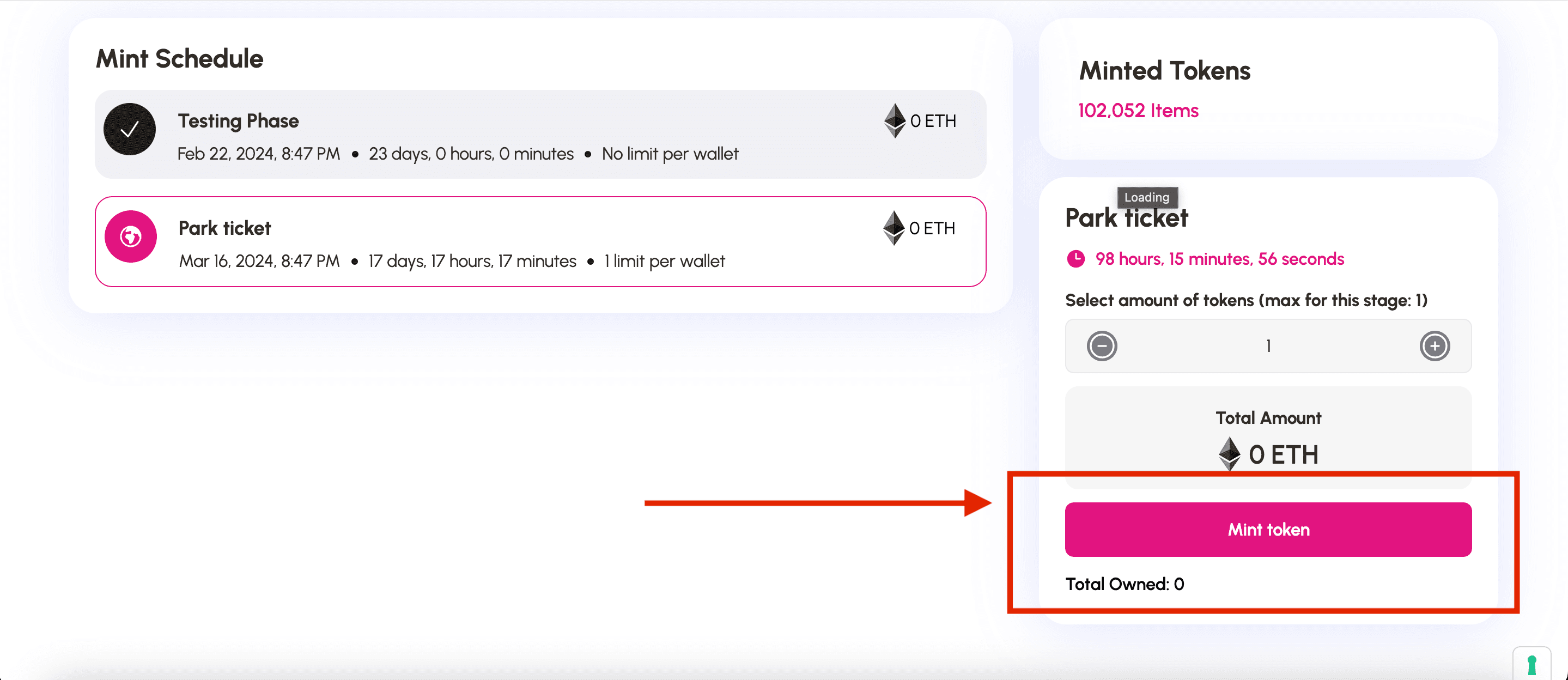Click the countdown timer text
1568x680 pixels.
pyautogui.click(x=1219, y=259)
